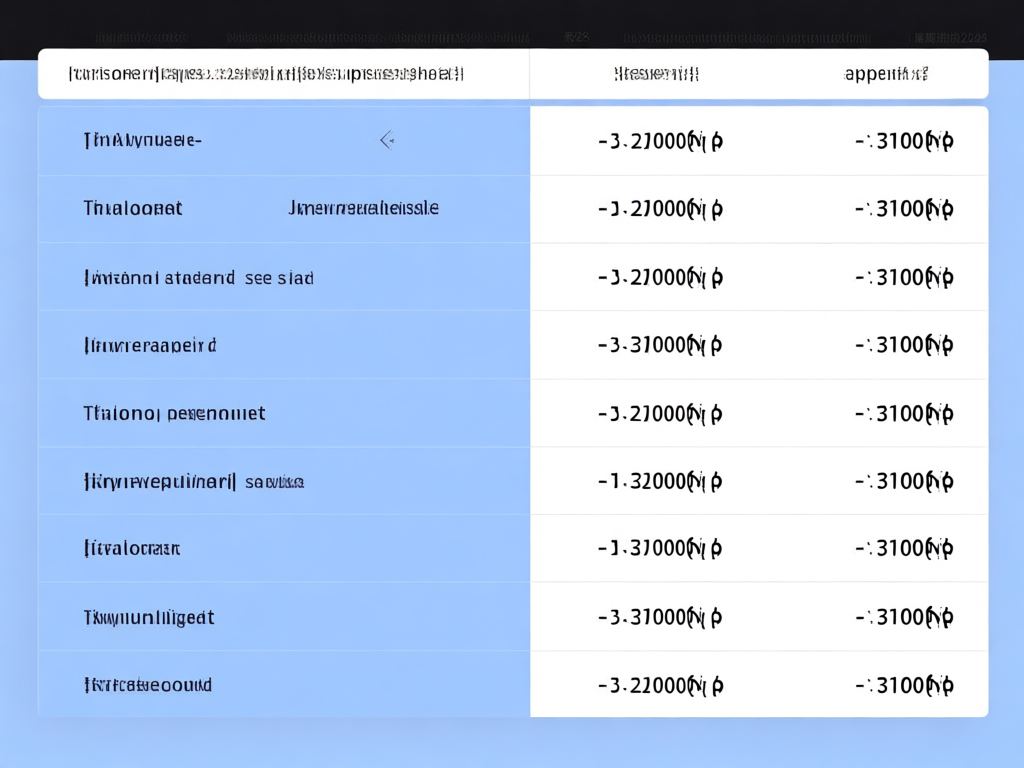Click the right column value in the fourth row
This screenshot has height=768, width=1024.
pyautogui.click(x=904, y=345)
